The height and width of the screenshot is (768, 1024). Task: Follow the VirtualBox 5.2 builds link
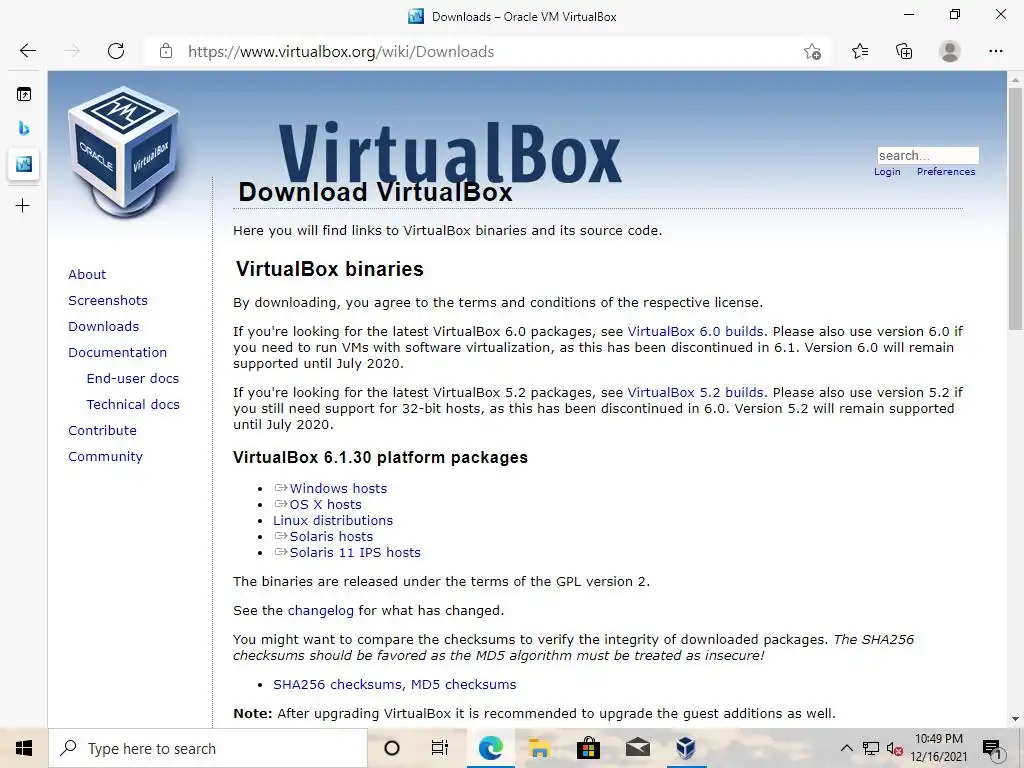(x=695, y=392)
